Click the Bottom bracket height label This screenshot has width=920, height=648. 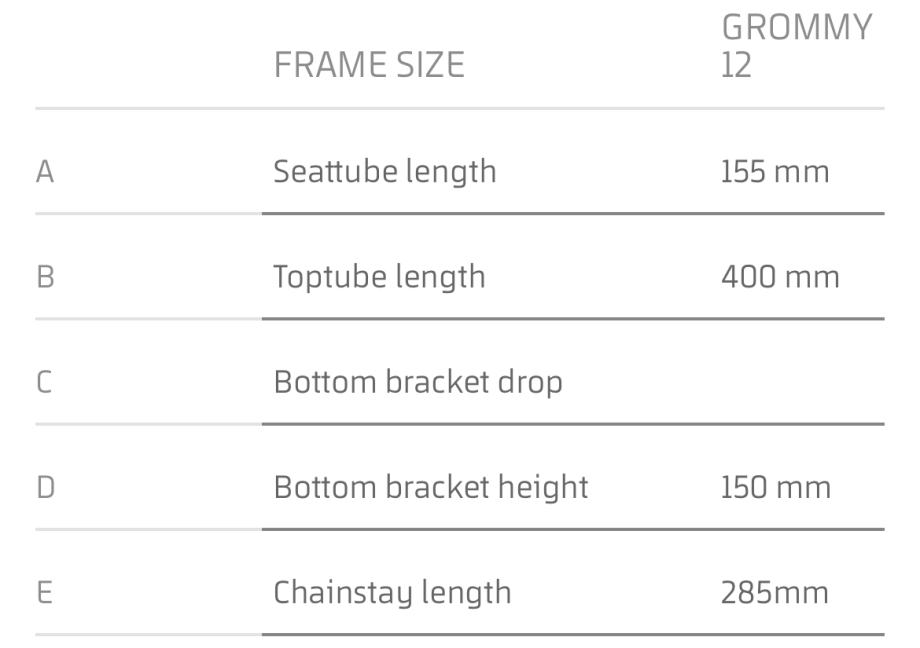431,487
